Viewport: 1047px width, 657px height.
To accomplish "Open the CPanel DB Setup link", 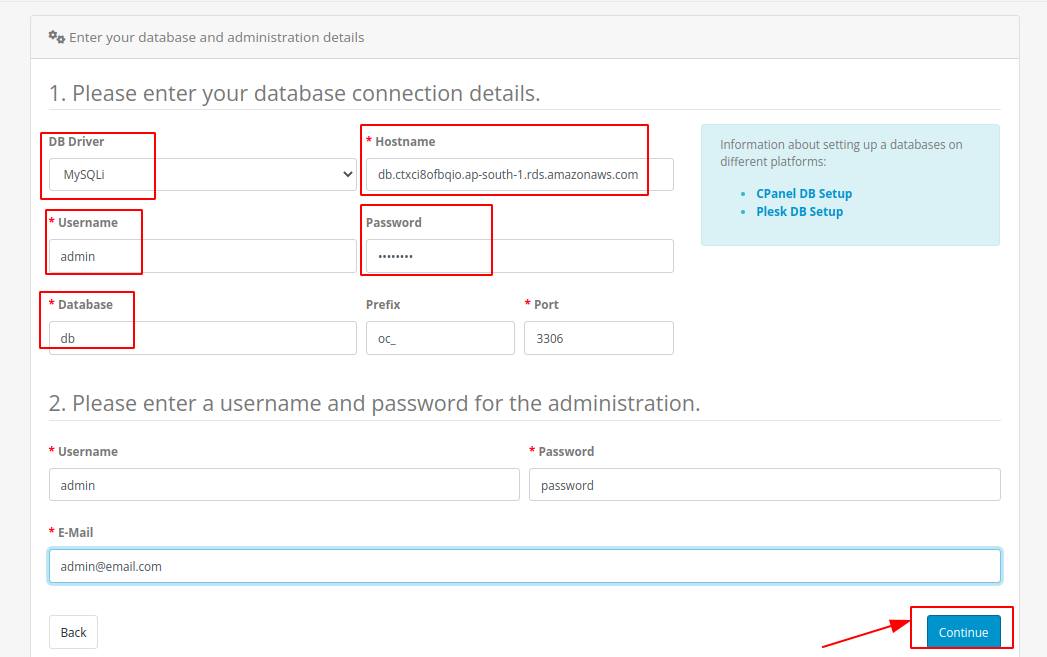I will [804, 193].
